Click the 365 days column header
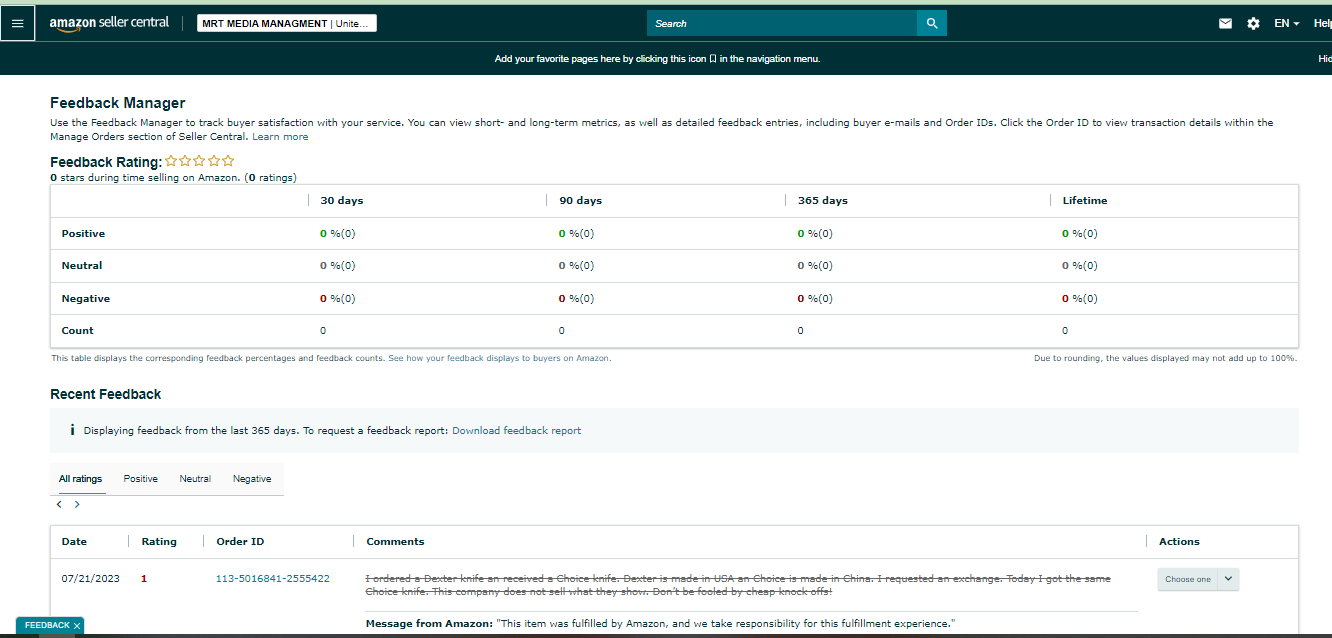Screen dimensions: 1332x638 tap(823, 201)
